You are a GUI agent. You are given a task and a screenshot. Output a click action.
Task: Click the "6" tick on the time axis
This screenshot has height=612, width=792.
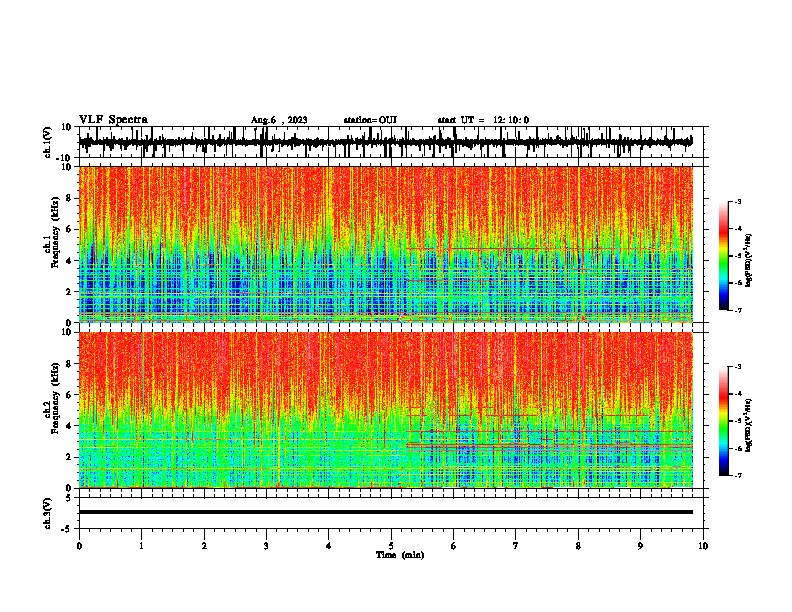[454, 546]
